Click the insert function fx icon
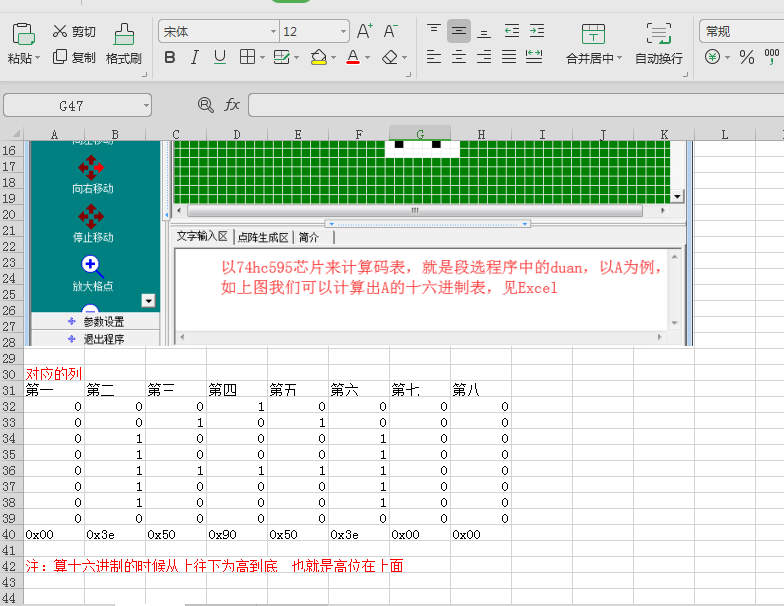 tap(232, 105)
